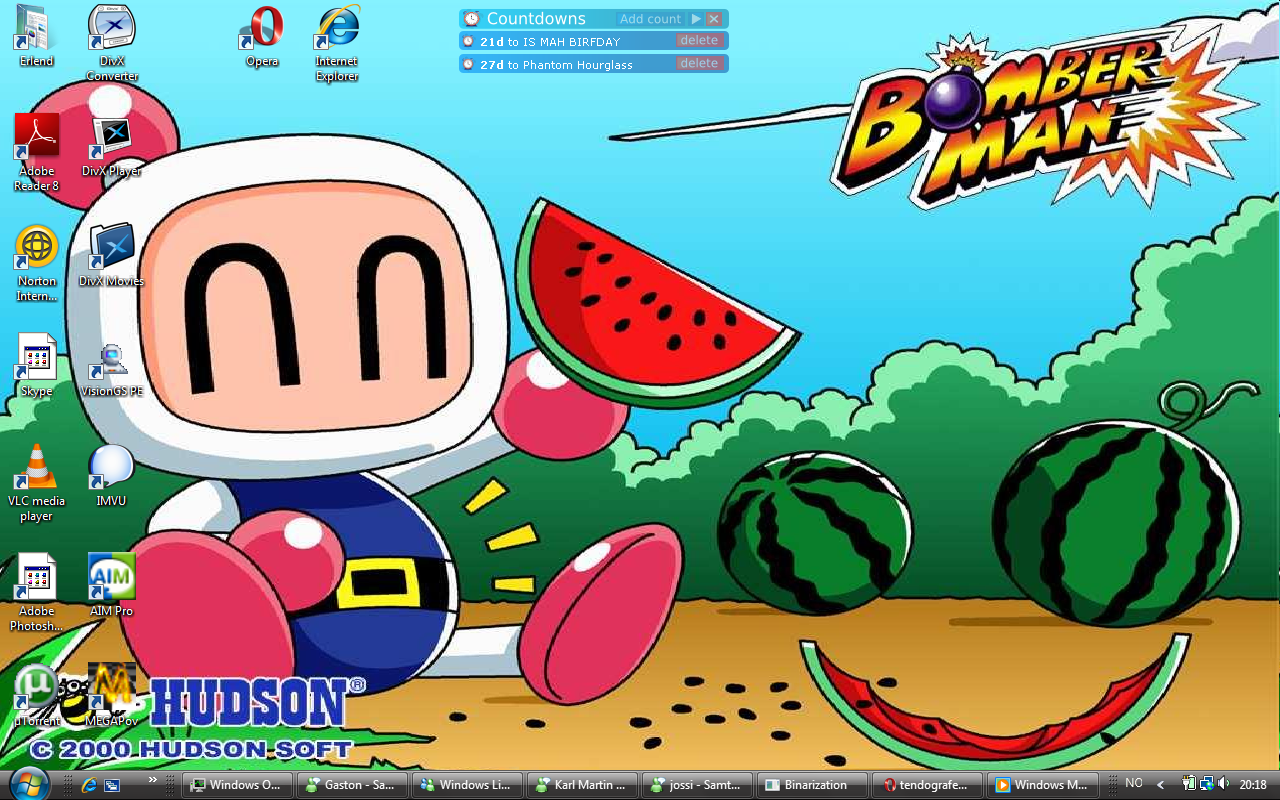
Task: Delete the IS MAH BIRFDAY countdown
Action: 699,41
